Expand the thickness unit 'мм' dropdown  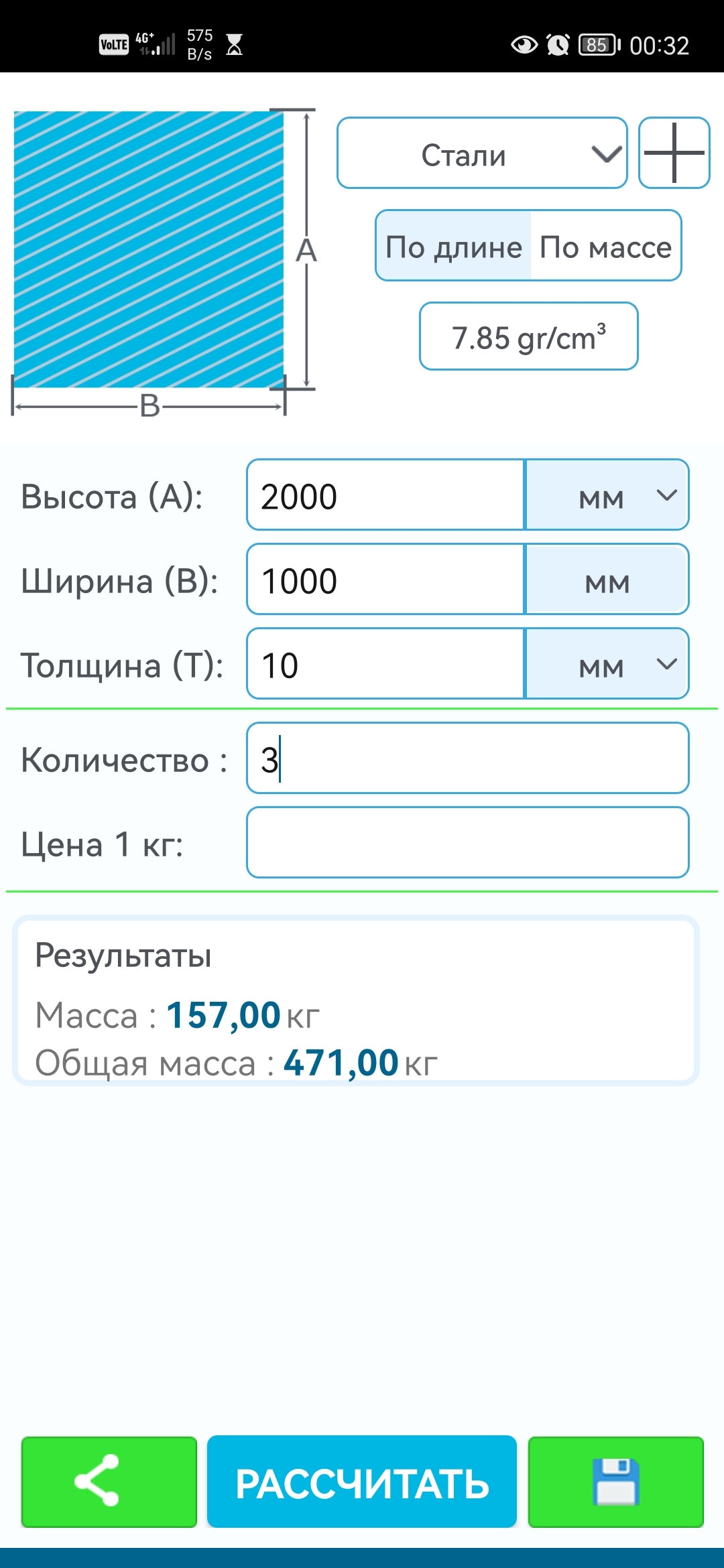[x=607, y=664]
